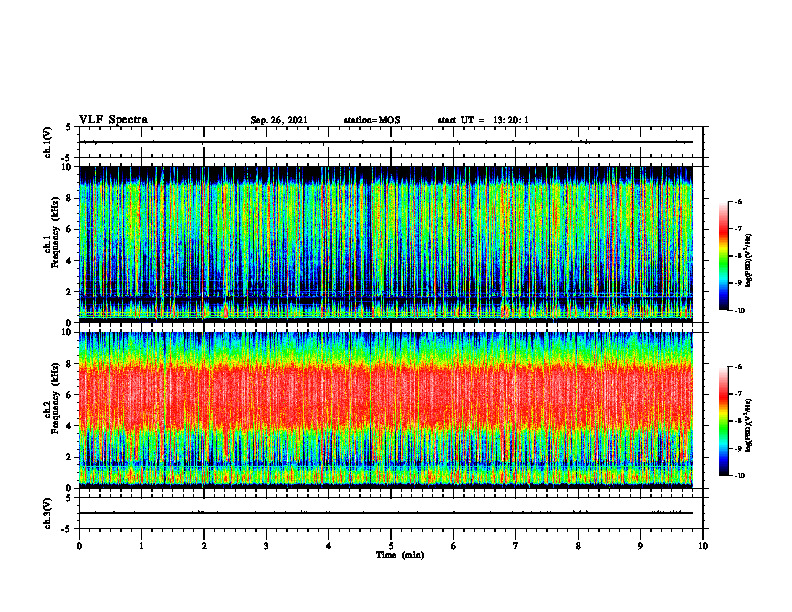Viewport: 792px width, 612px height.
Task: Click the "-6" tick of ch.1 colorbar
Action: click(738, 201)
